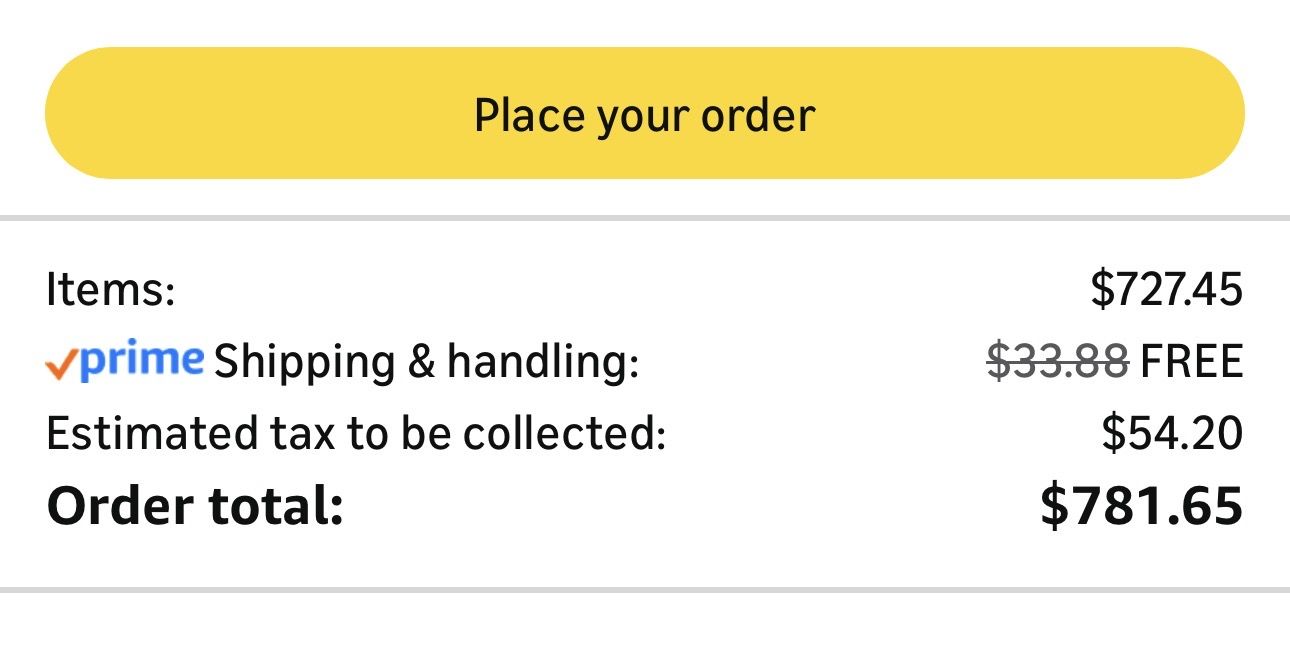Click the $54.20 tax amount
Viewport: 1290px width, 649px height.
tap(1172, 433)
